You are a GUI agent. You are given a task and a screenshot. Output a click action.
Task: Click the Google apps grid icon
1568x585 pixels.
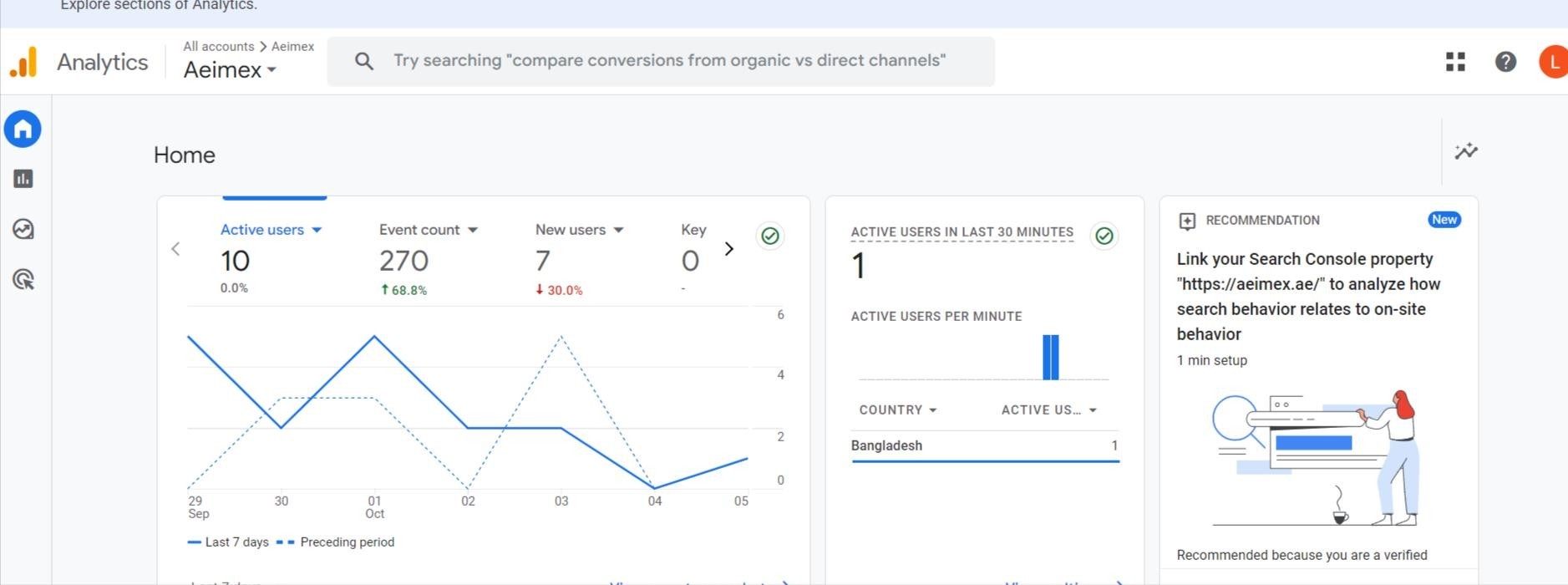[1455, 62]
